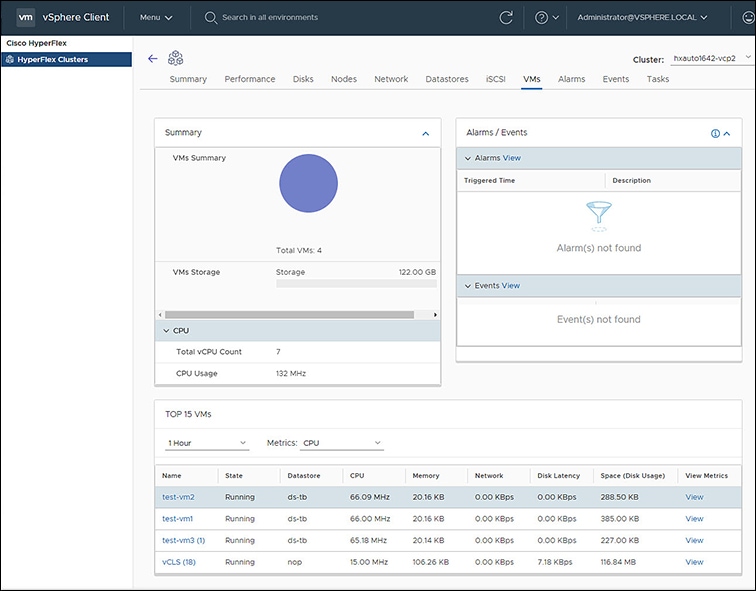Click the Triggered Time column header

point(489,180)
